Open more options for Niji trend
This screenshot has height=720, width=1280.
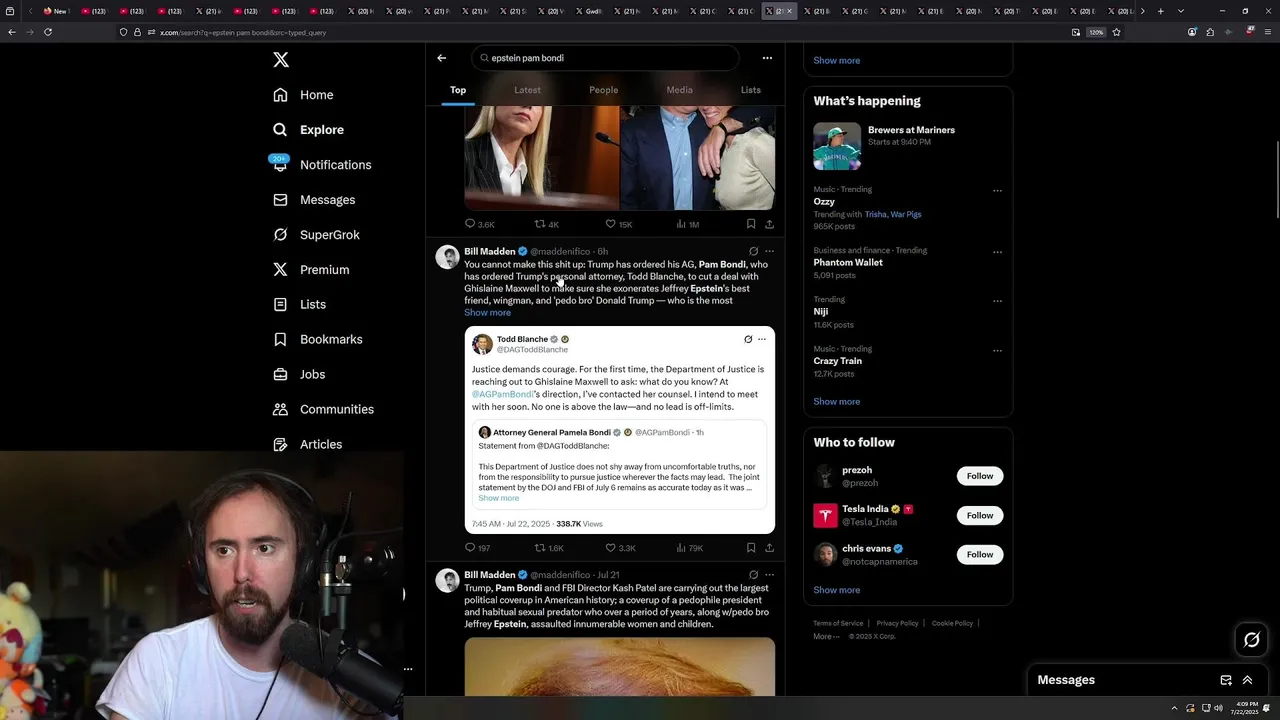pos(997,301)
